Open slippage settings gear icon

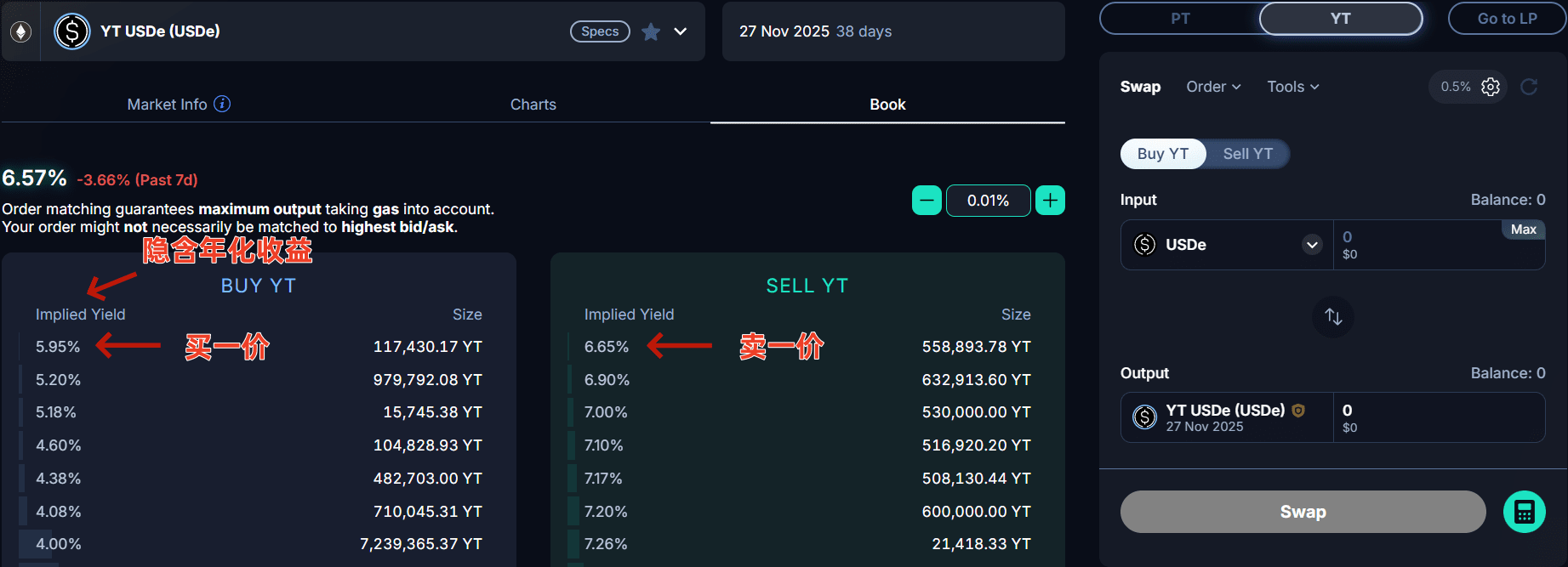pyautogui.click(x=1491, y=87)
